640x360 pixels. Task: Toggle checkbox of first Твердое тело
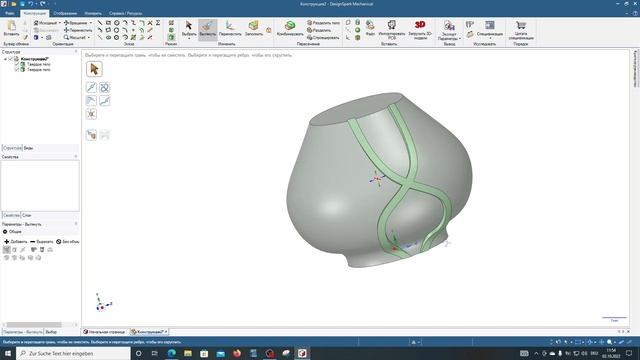coord(17,64)
